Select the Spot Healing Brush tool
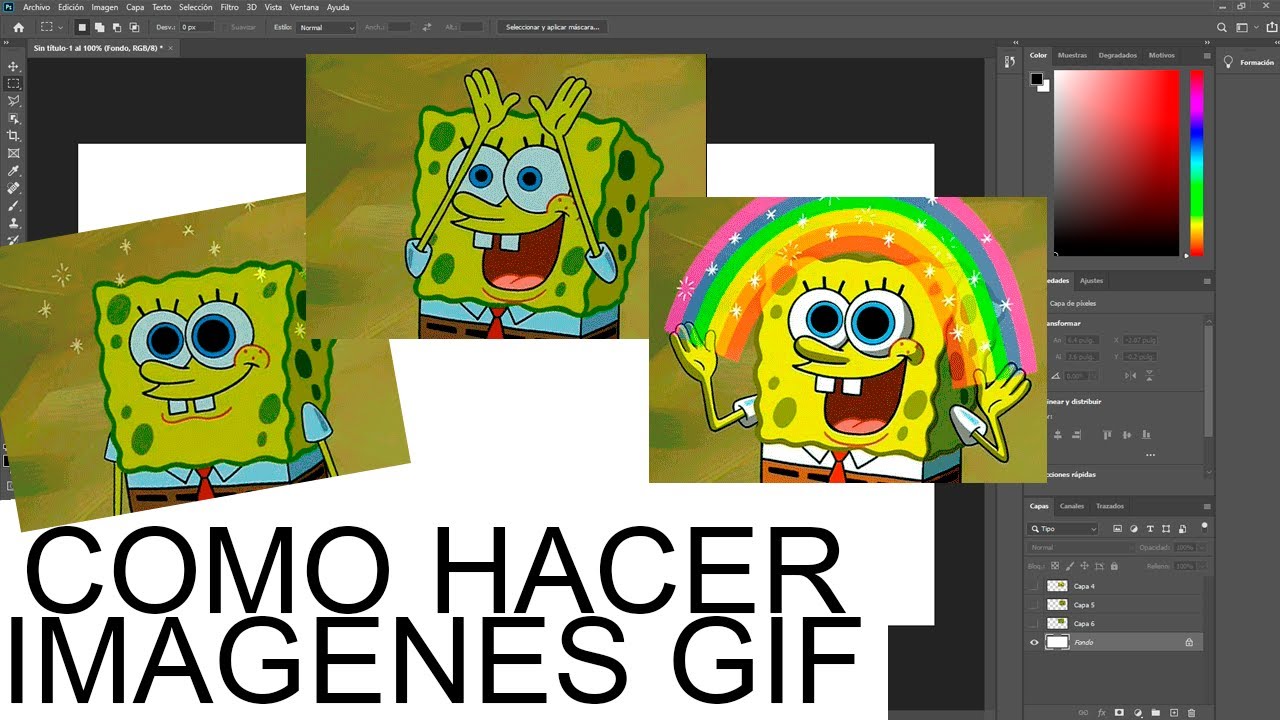Image resolution: width=1280 pixels, height=720 pixels. [x=13, y=188]
